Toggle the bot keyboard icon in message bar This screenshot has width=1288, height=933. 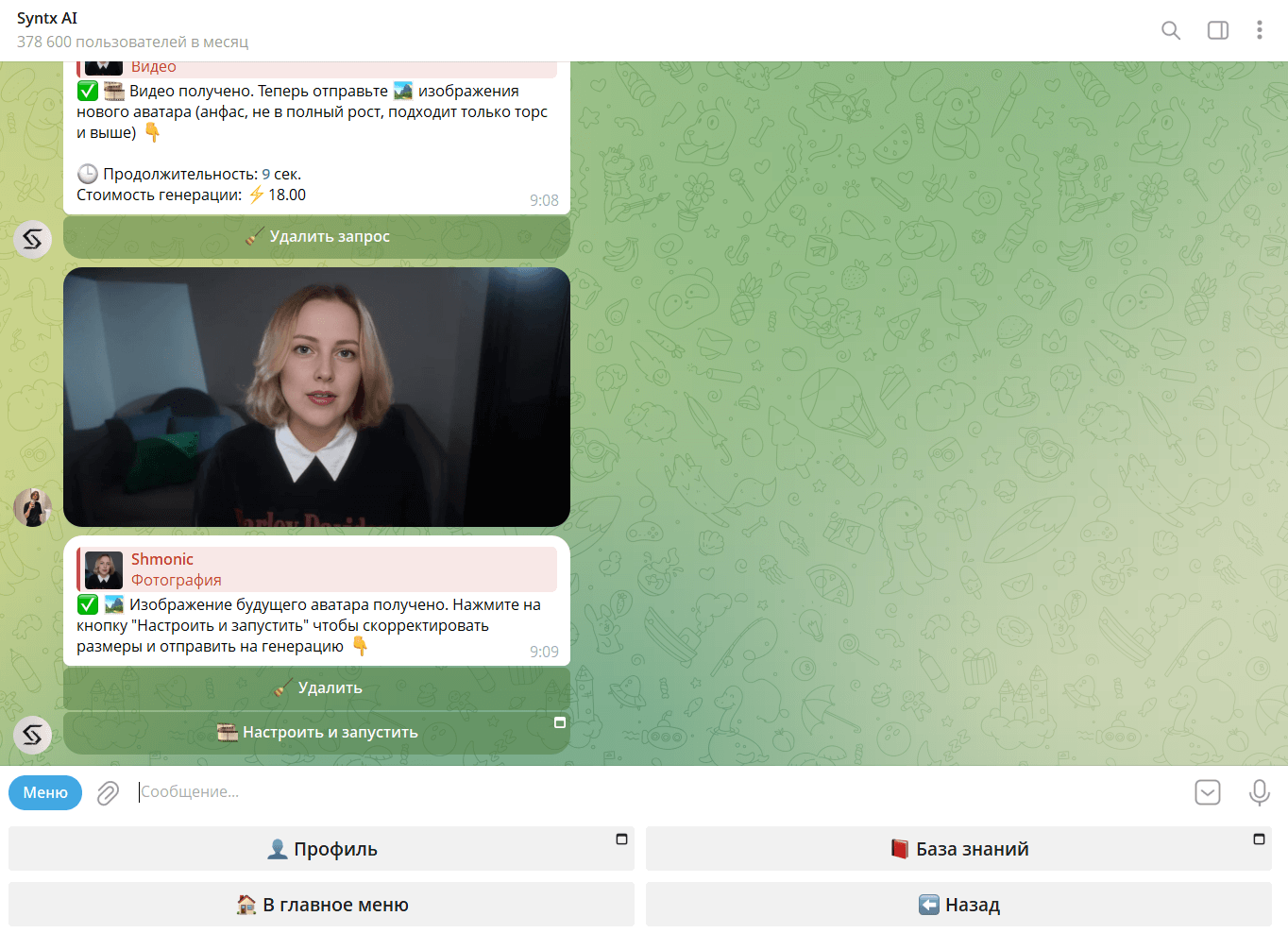pyautogui.click(x=1208, y=792)
